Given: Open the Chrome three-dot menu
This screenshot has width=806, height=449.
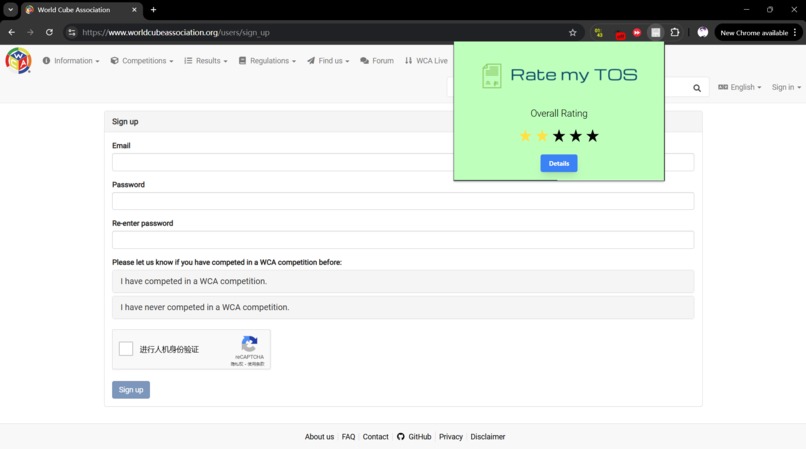Looking at the screenshot, I should 795,32.
